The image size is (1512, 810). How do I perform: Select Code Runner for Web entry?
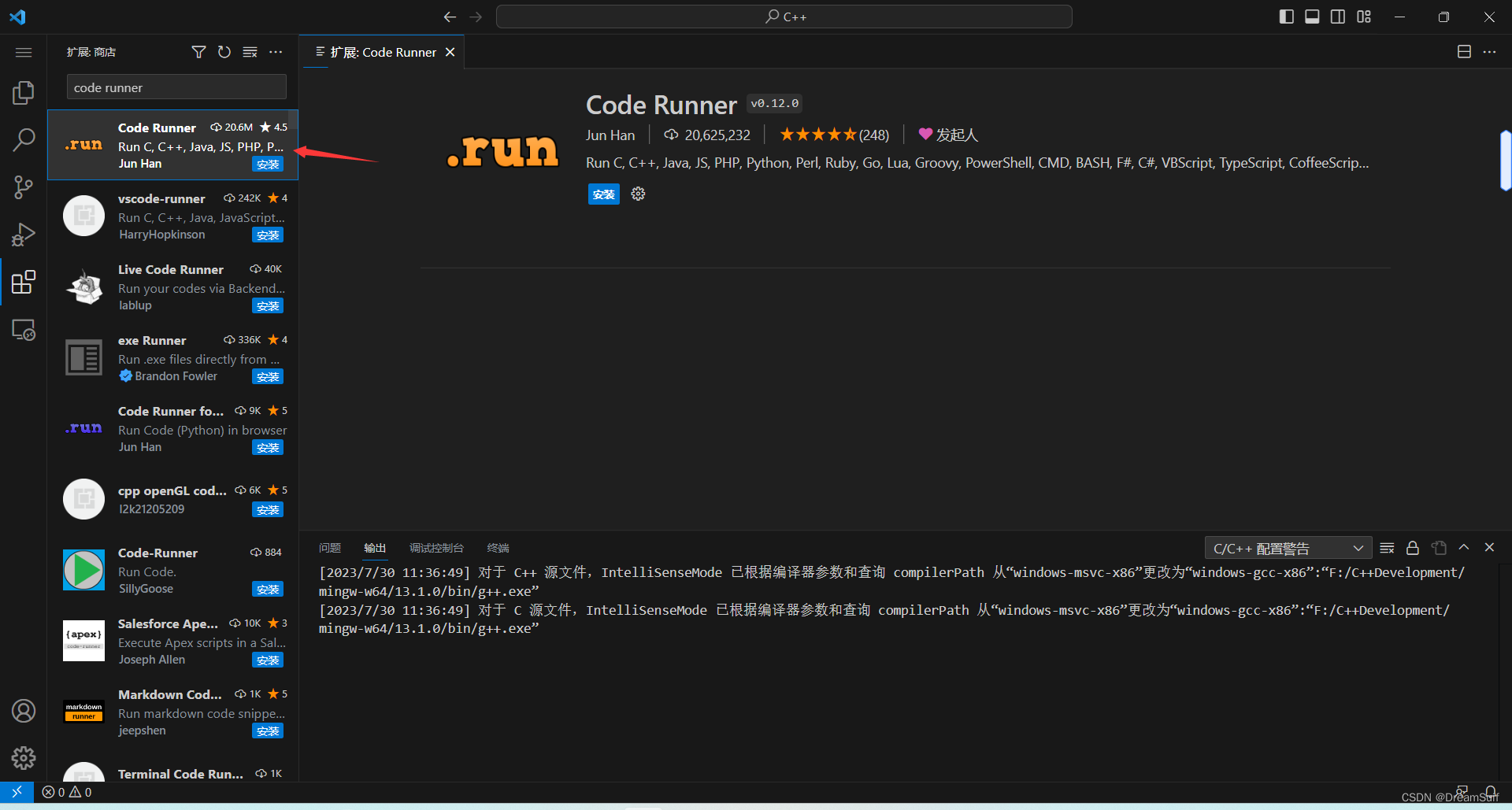pos(172,429)
